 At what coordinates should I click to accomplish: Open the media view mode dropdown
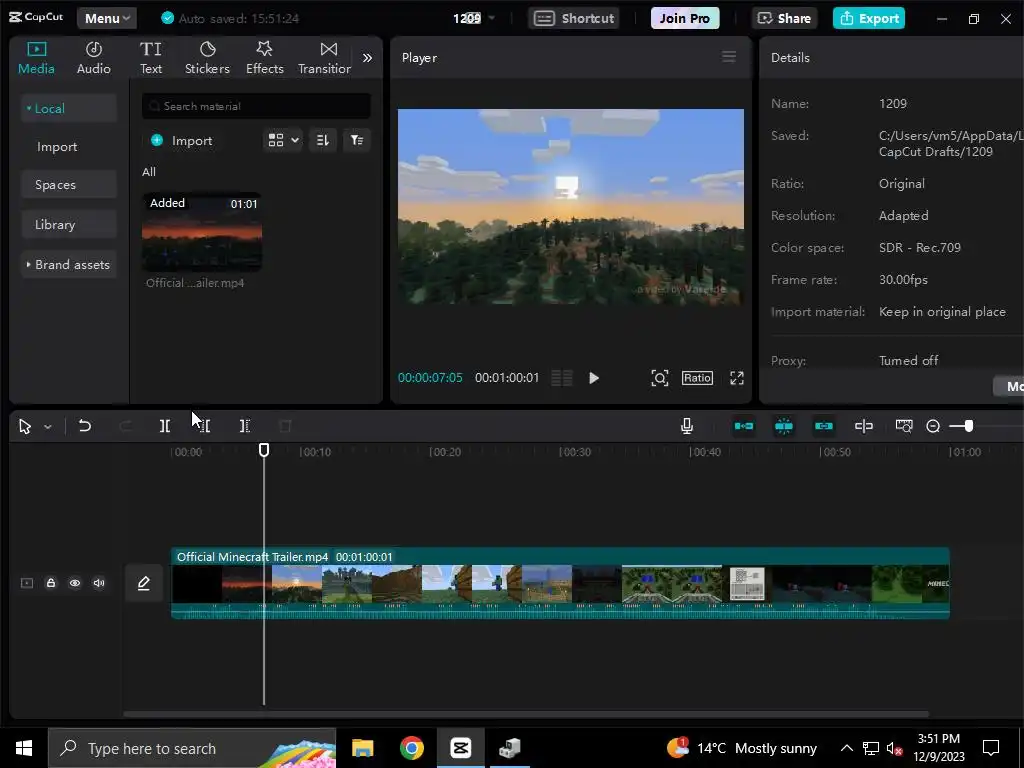pyautogui.click(x=283, y=140)
